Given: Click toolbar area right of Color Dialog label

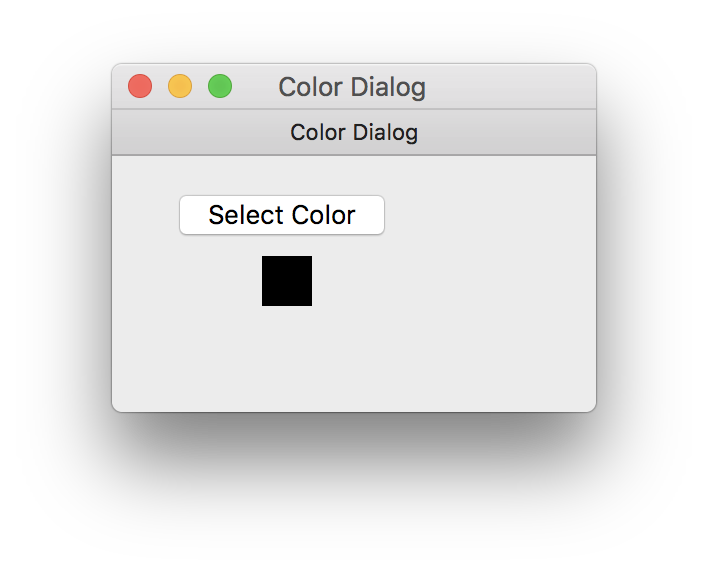Looking at the screenshot, I should pyautogui.click(x=510, y=132).
